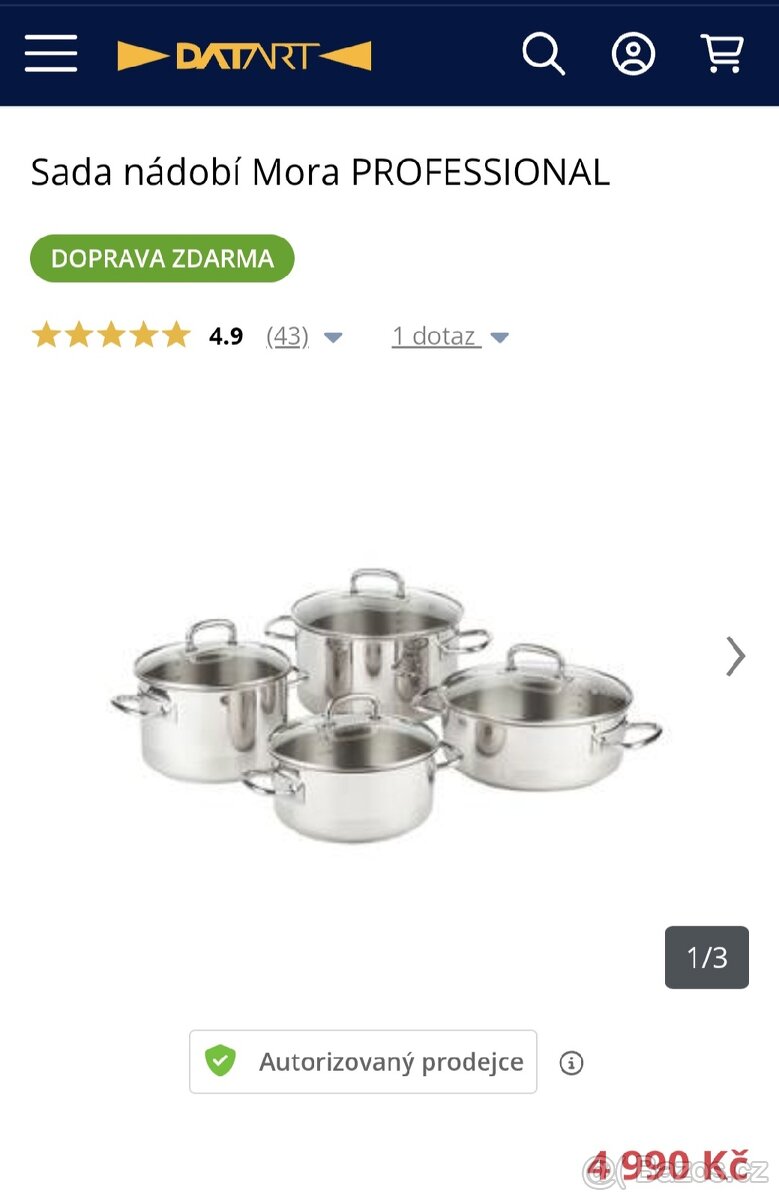Click the 1/3 image counter

(707, 958)
